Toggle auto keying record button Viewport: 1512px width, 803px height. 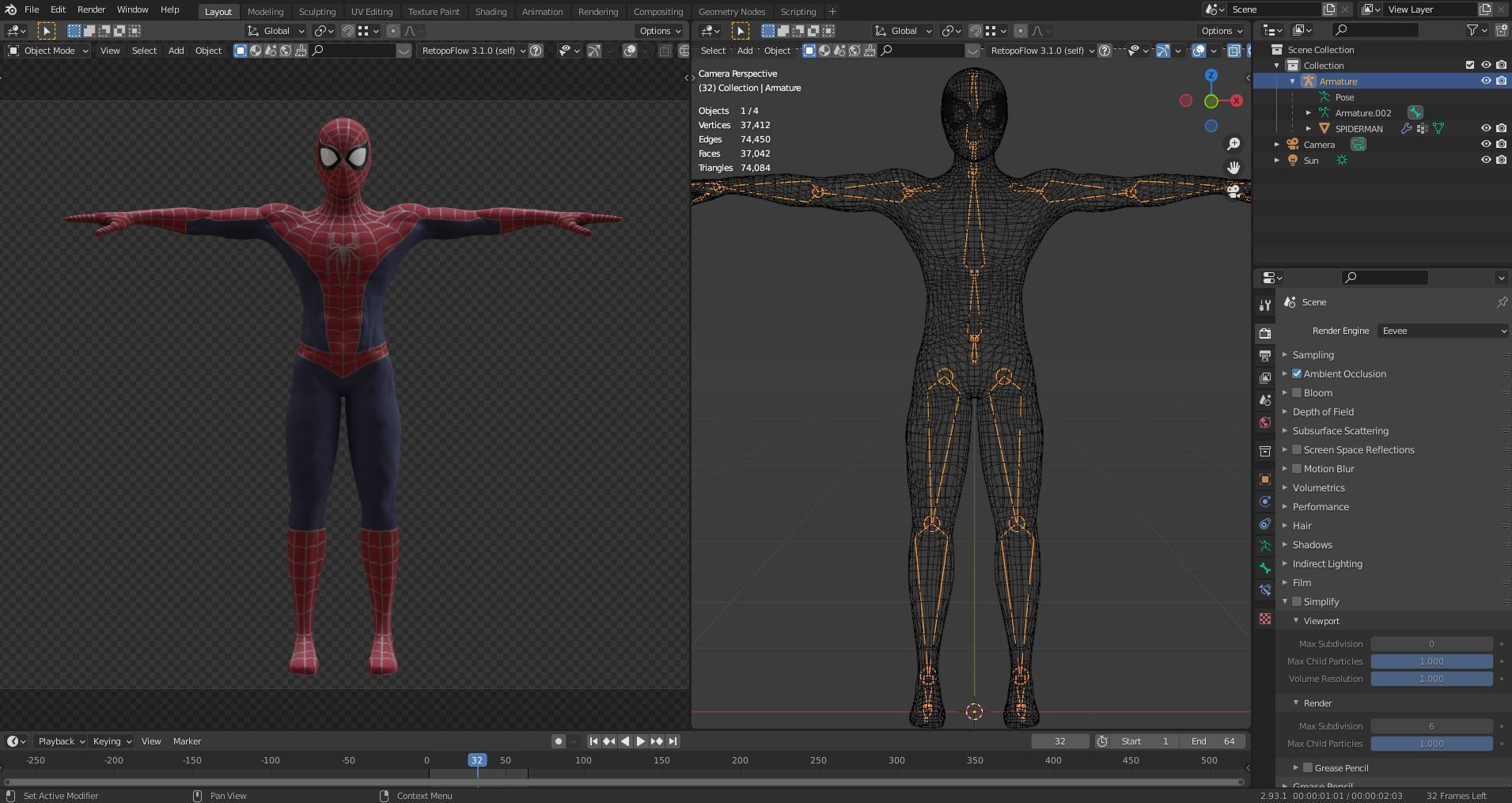558,741
